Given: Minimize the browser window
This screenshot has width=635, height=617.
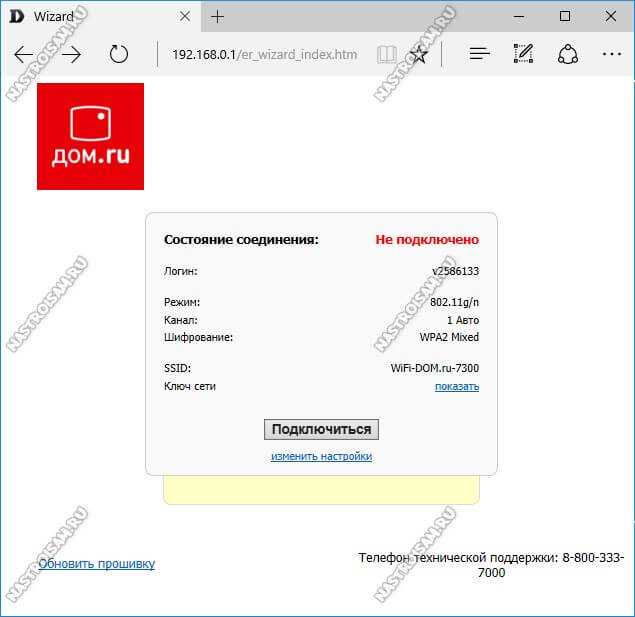Looking at the screenshot, I should (x=519, y=17).
